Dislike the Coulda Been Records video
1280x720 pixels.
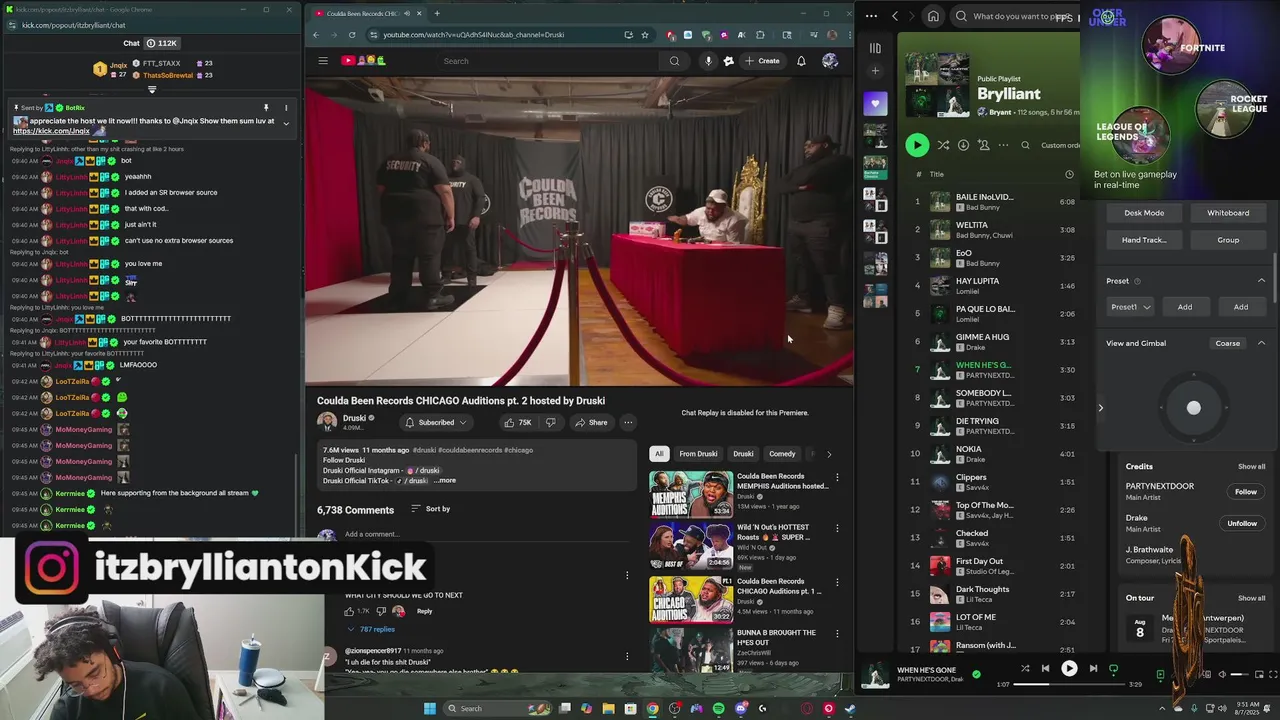pyautogui.click(x=551, y=422)
